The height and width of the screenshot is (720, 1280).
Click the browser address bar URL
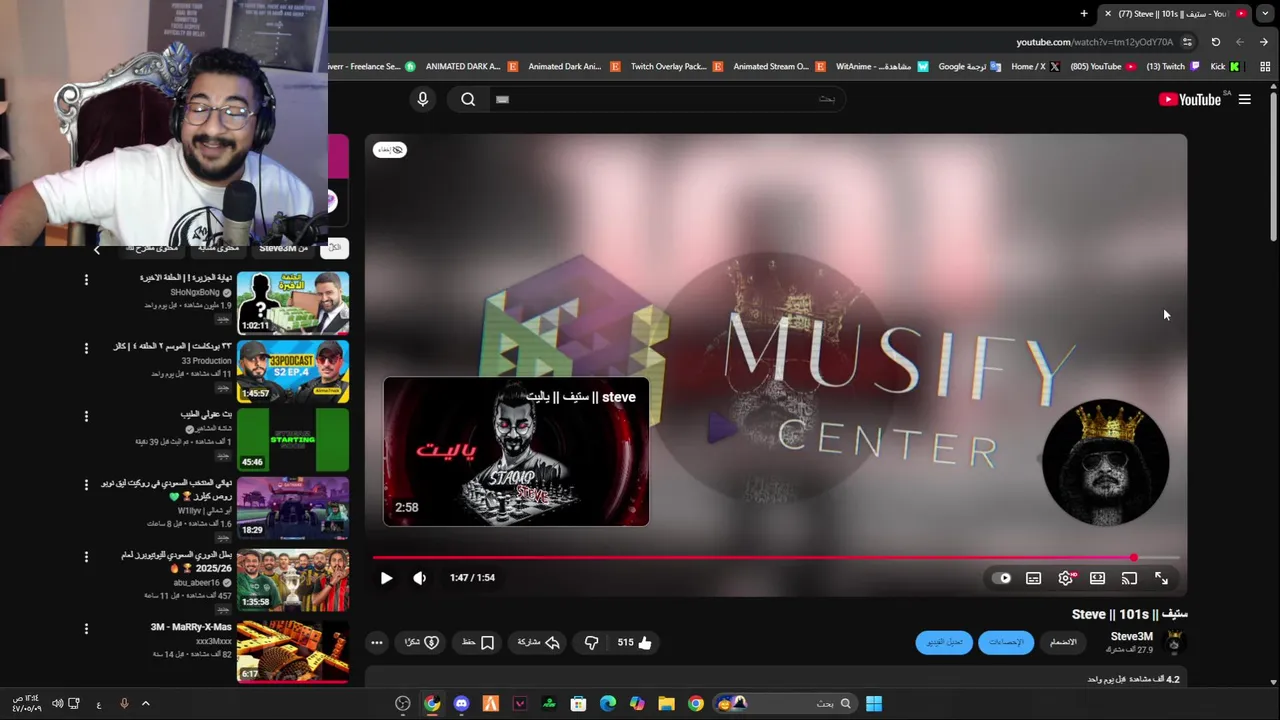(x=1094, y=42)
